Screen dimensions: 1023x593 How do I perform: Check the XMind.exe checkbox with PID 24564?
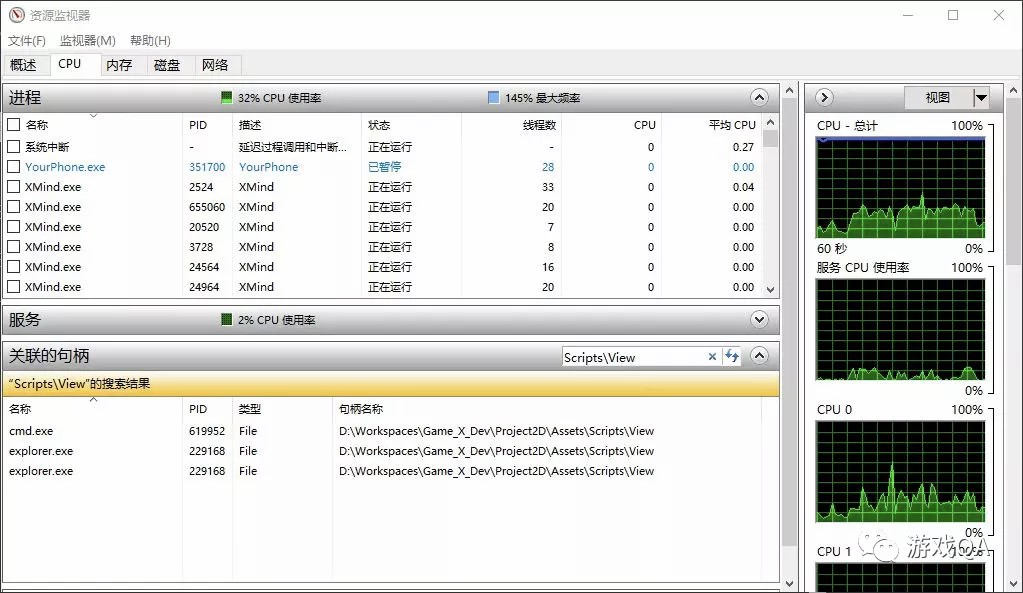[13, 267]
